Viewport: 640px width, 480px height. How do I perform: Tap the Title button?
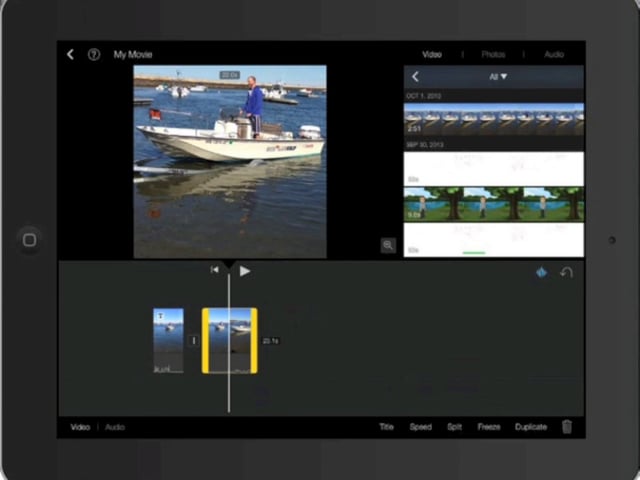tap(386, 427)
